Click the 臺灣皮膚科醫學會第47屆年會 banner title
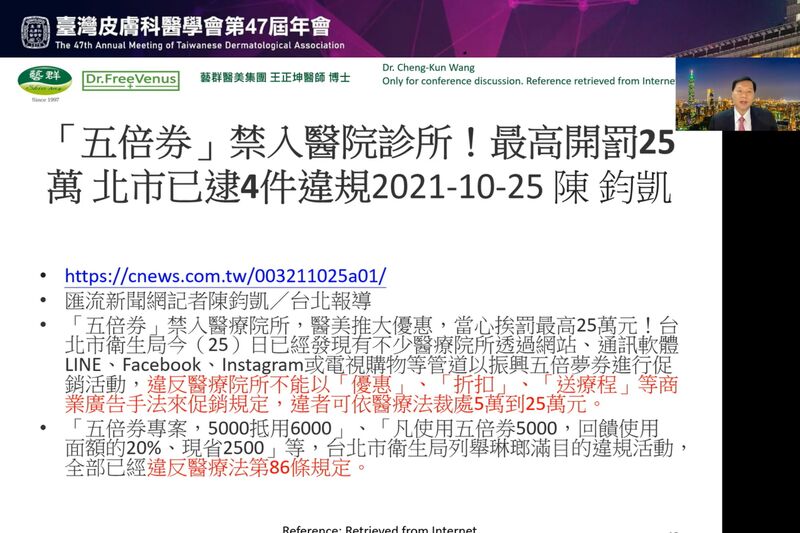Image resolution: width=800 pixels, height=533 pixels. pos(193,26)
